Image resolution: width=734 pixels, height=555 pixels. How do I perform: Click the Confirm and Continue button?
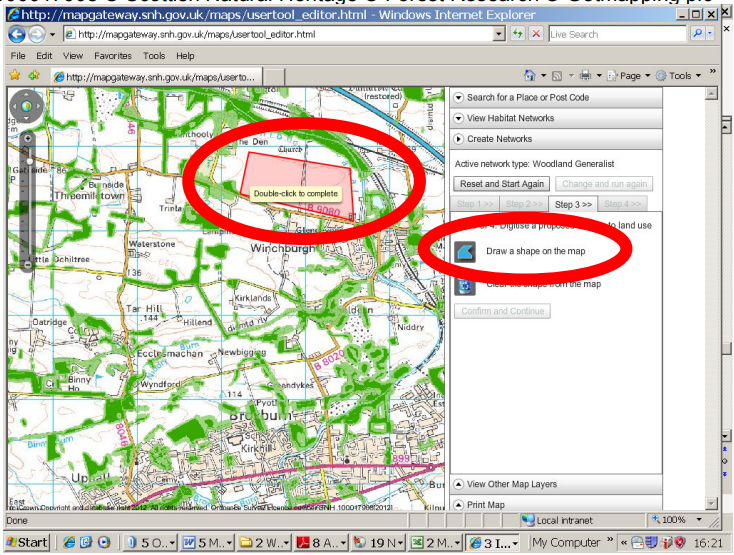click(502, 311)
